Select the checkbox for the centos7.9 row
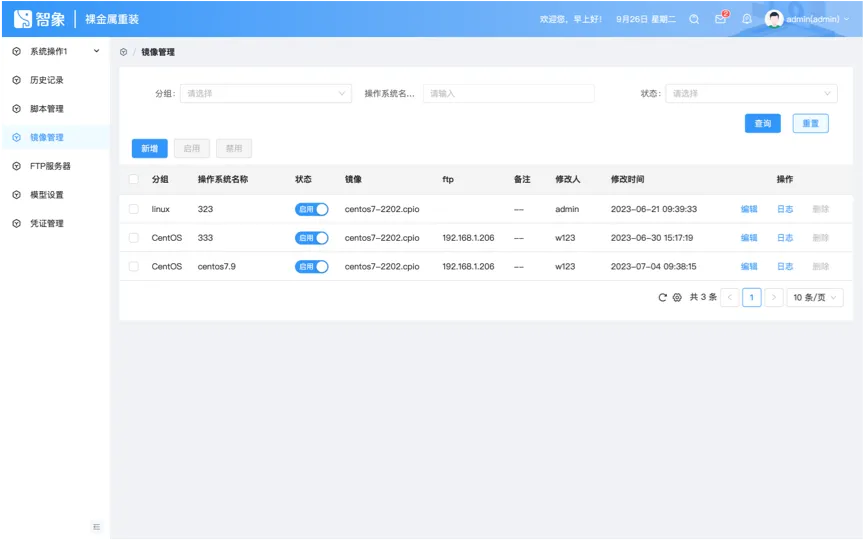The width and height of the screenshot is (864, 540). [134, 267]
